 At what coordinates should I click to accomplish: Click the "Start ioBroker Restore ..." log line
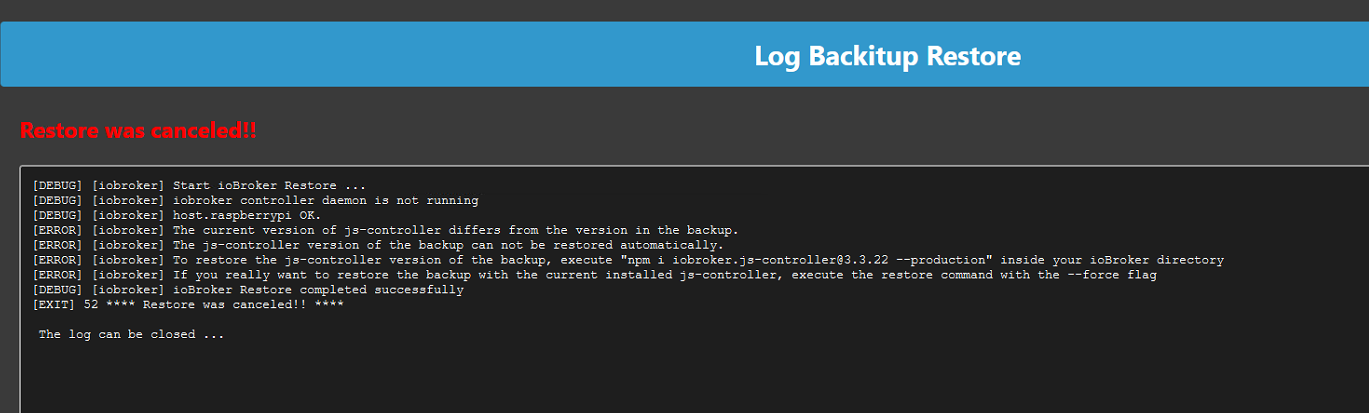coord(199,186)
